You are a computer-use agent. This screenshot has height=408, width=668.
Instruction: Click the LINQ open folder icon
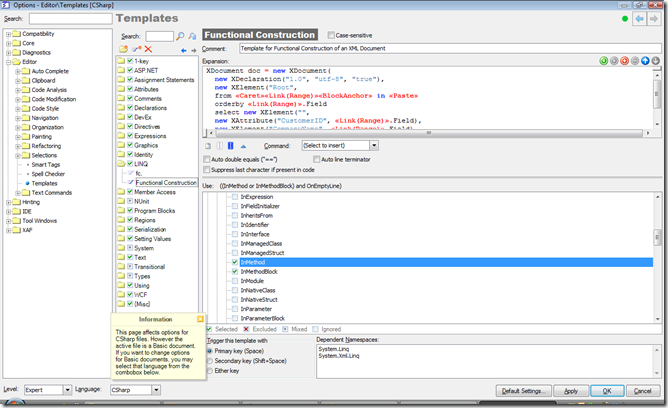[x=121, y=164]
